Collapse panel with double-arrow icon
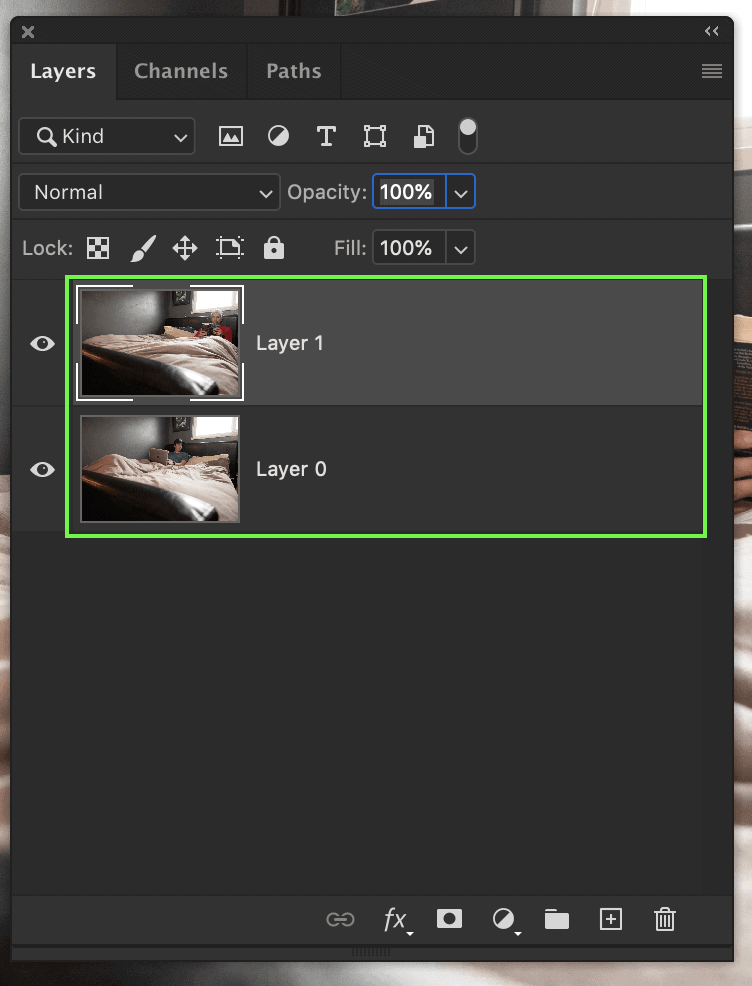This screenshot has width=752, height=986. (712, 31)
